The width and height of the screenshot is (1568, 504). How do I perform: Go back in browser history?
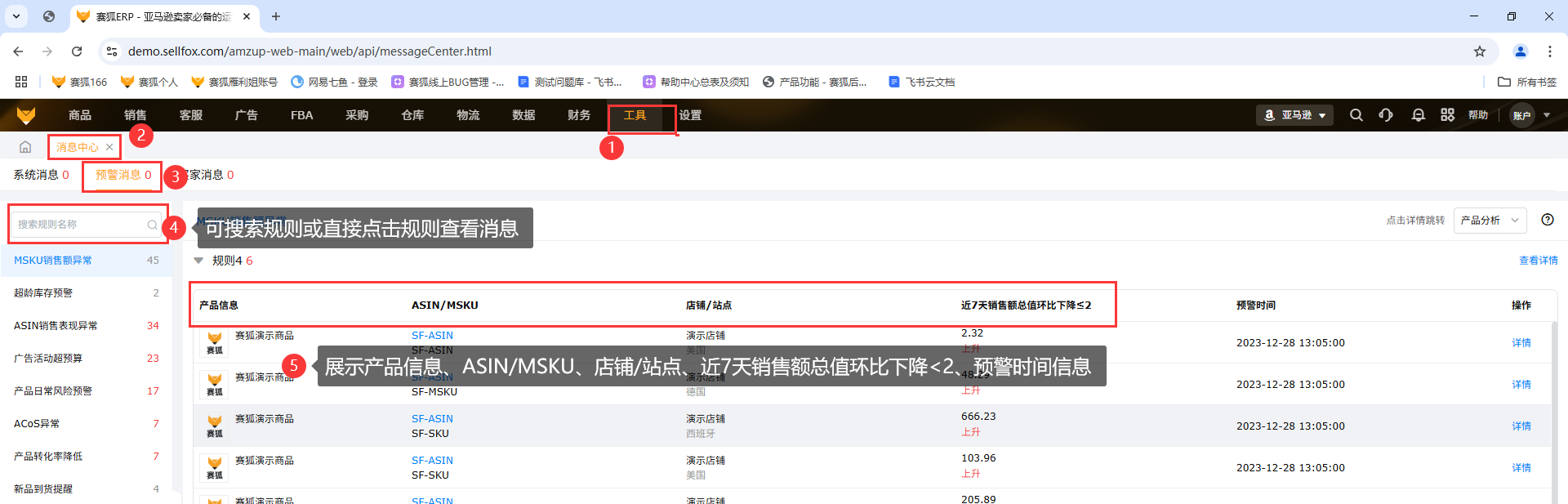(18, 51)
